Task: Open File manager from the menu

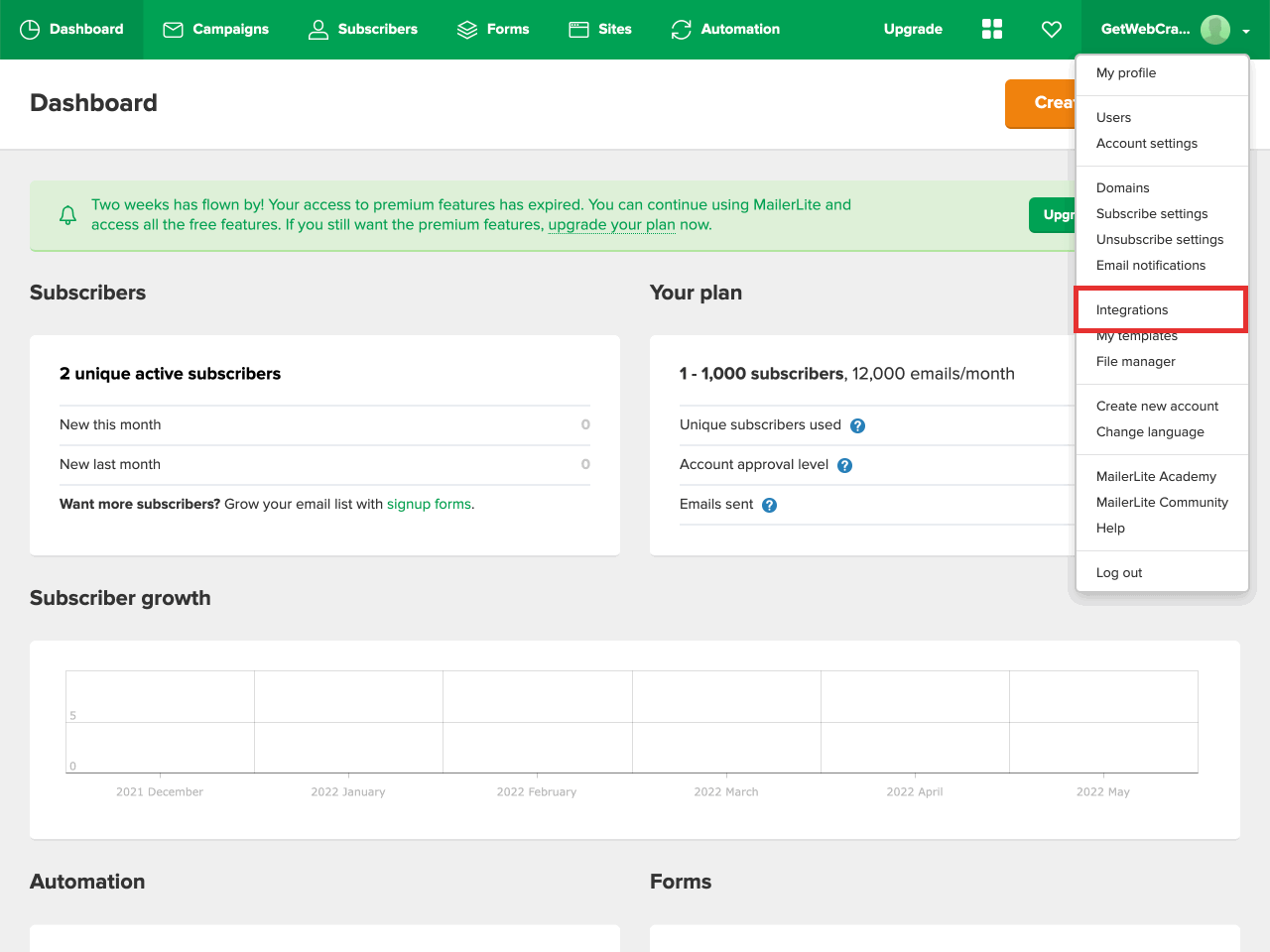Action: [x=1135, y=361]
